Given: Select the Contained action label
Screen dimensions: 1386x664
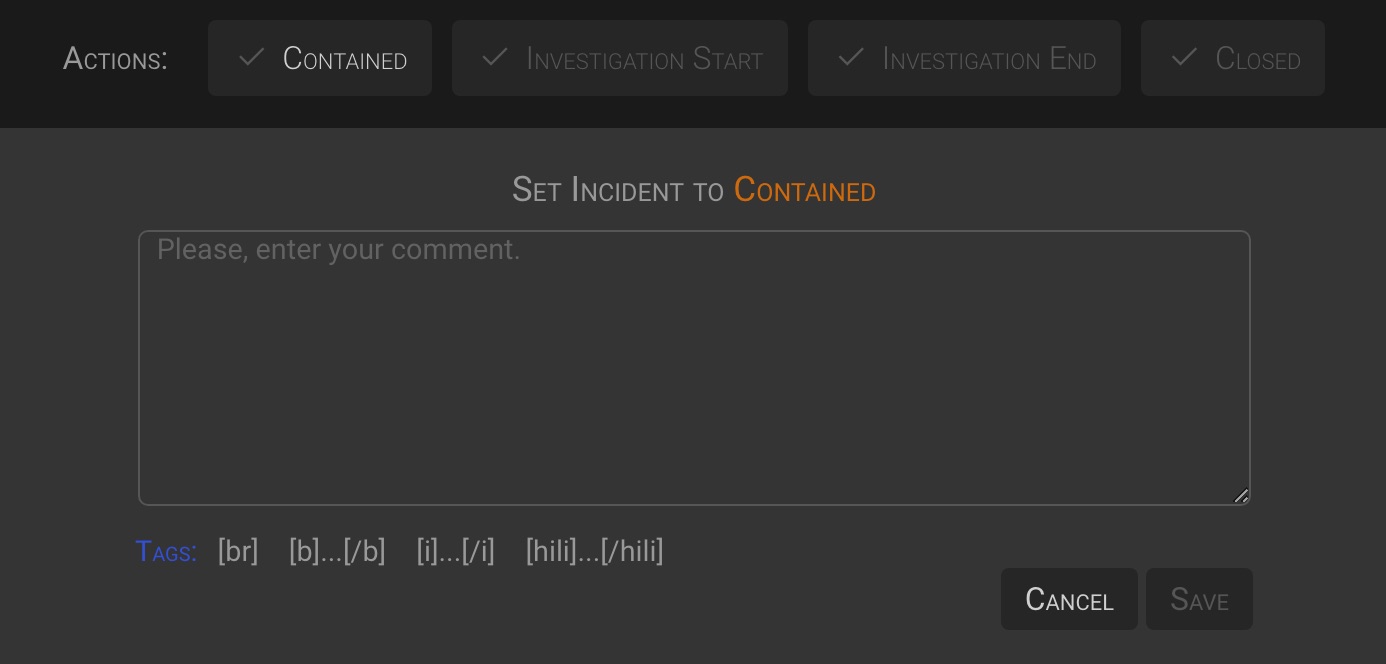Looking at the screenshot, I should (x=345, y=59).
